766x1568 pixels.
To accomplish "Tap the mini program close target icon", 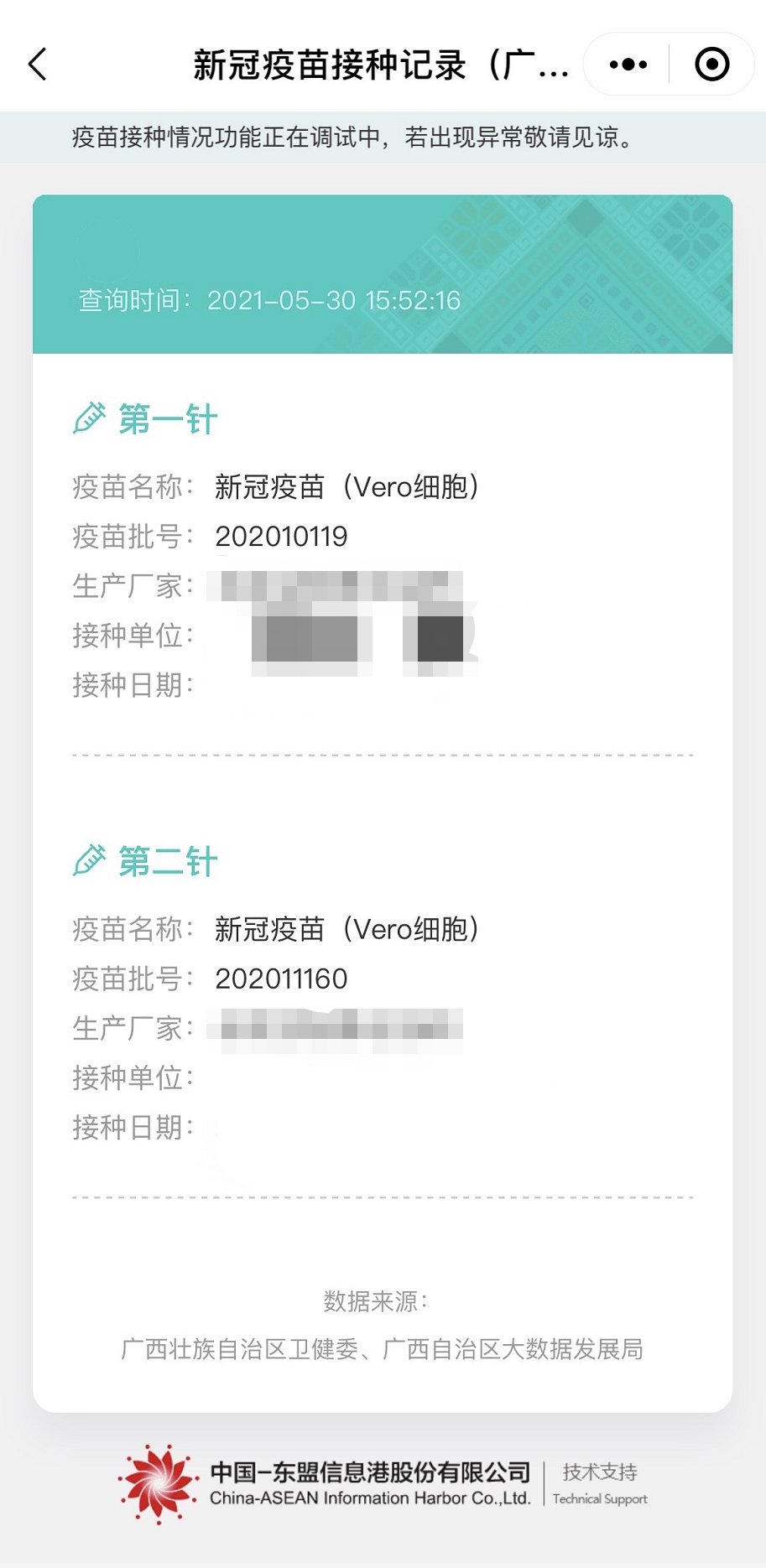I will (x=711, y=65).
